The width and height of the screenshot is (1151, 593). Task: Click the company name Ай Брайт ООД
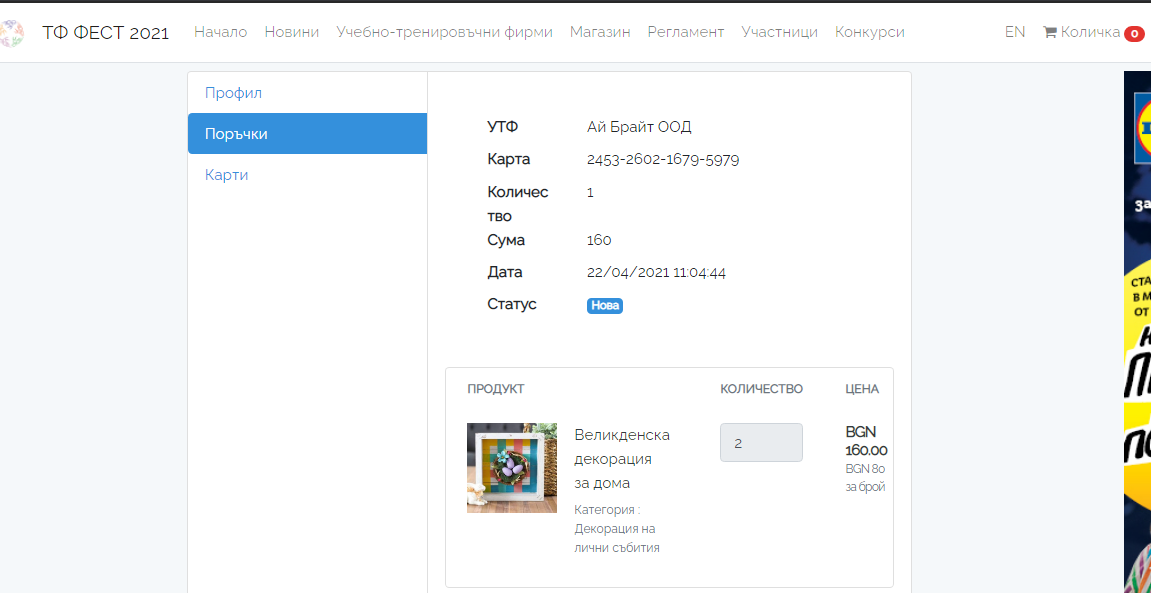tap(639, 127)
